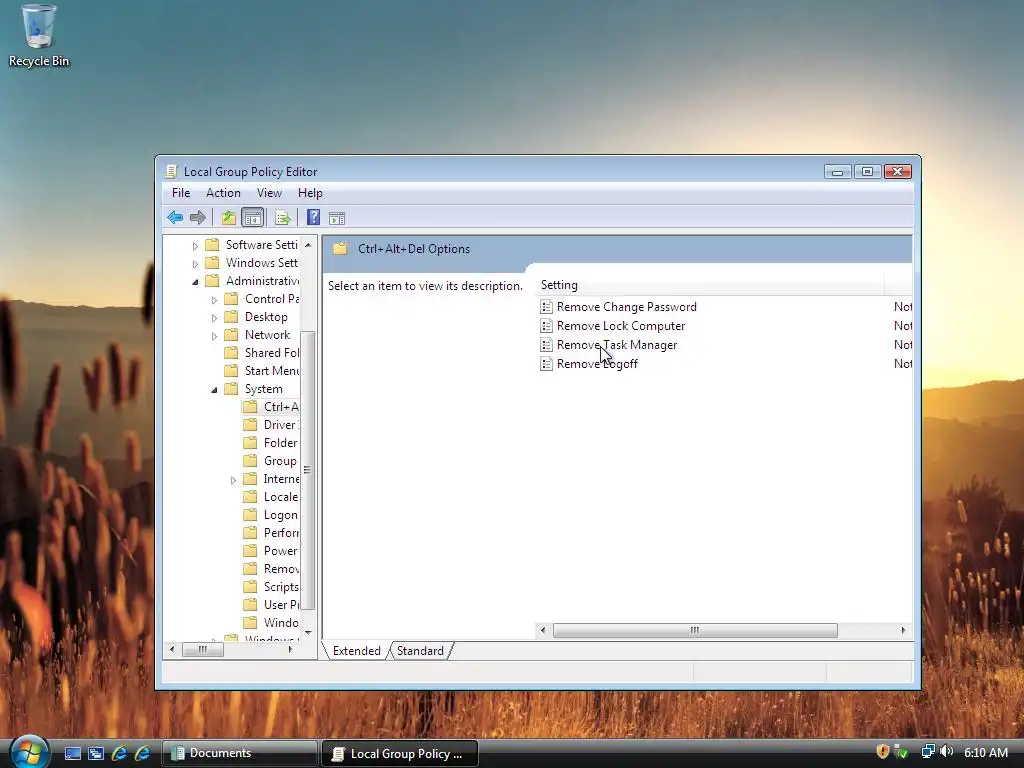Expand the Windows Settings tree node
This screenshot has height=768, width=1024.
195,264
